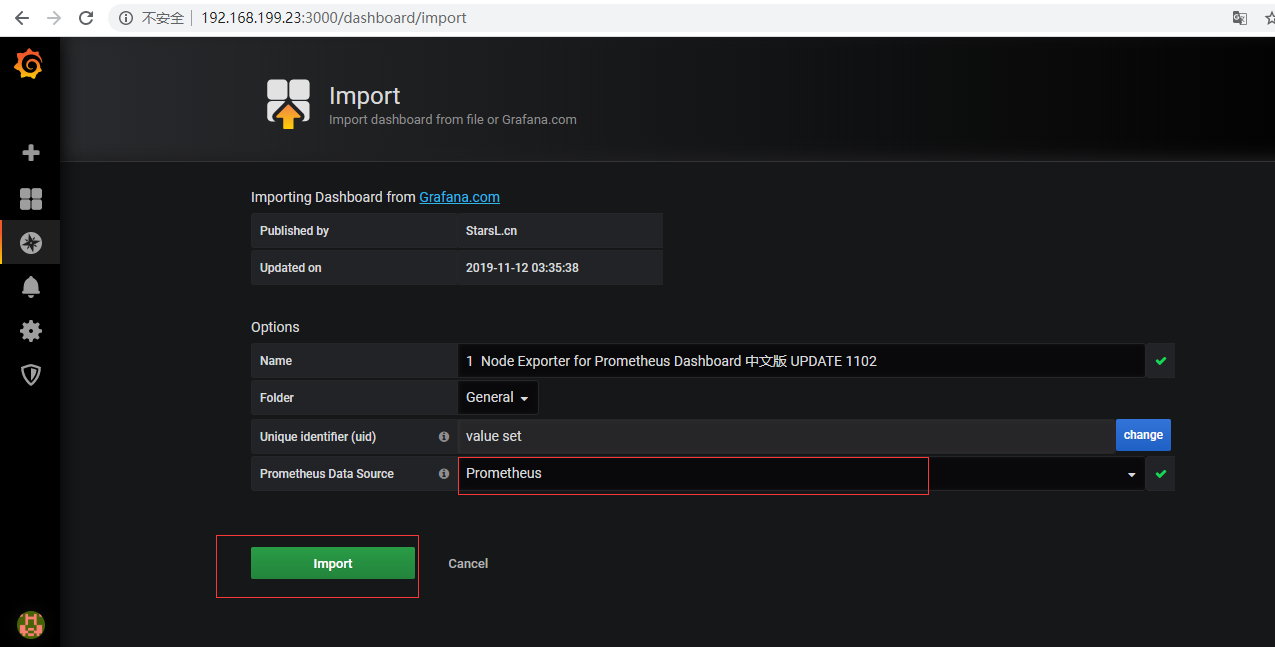Click the green check beside data source
The width and height of the screenshot is (1275, 647).
pyautogui.click(x=1160, y=474)
